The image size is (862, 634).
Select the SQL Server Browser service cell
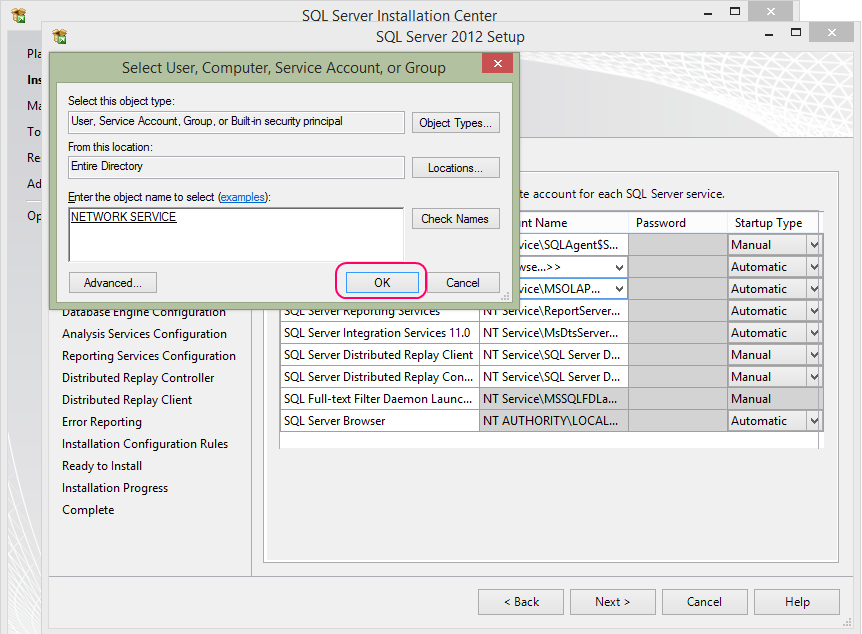pos(379,421)
